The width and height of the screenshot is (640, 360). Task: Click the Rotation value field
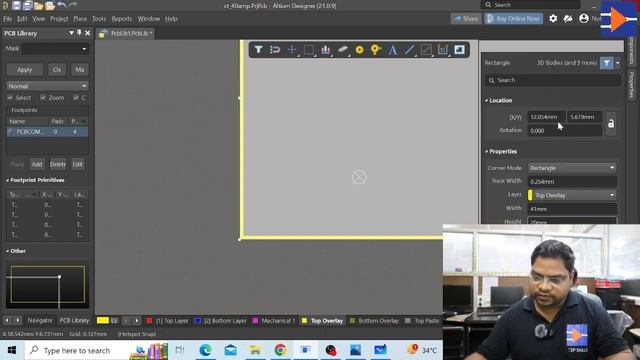click(x=564, y=131)
